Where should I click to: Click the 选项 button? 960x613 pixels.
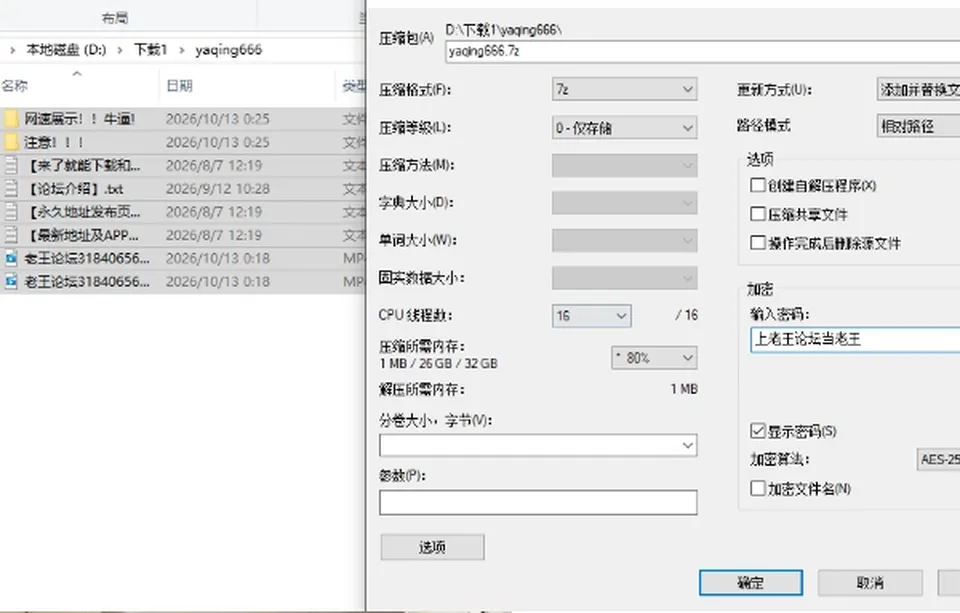tap(432, 547)
